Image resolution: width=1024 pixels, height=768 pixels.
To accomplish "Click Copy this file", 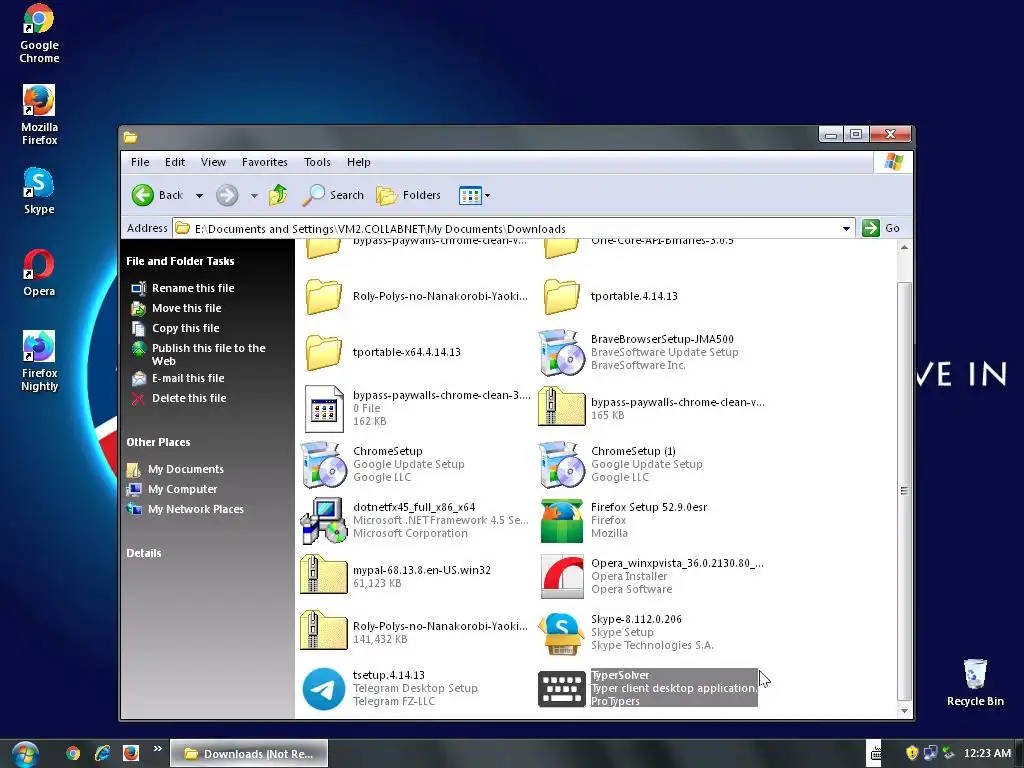I will (185, 328).
